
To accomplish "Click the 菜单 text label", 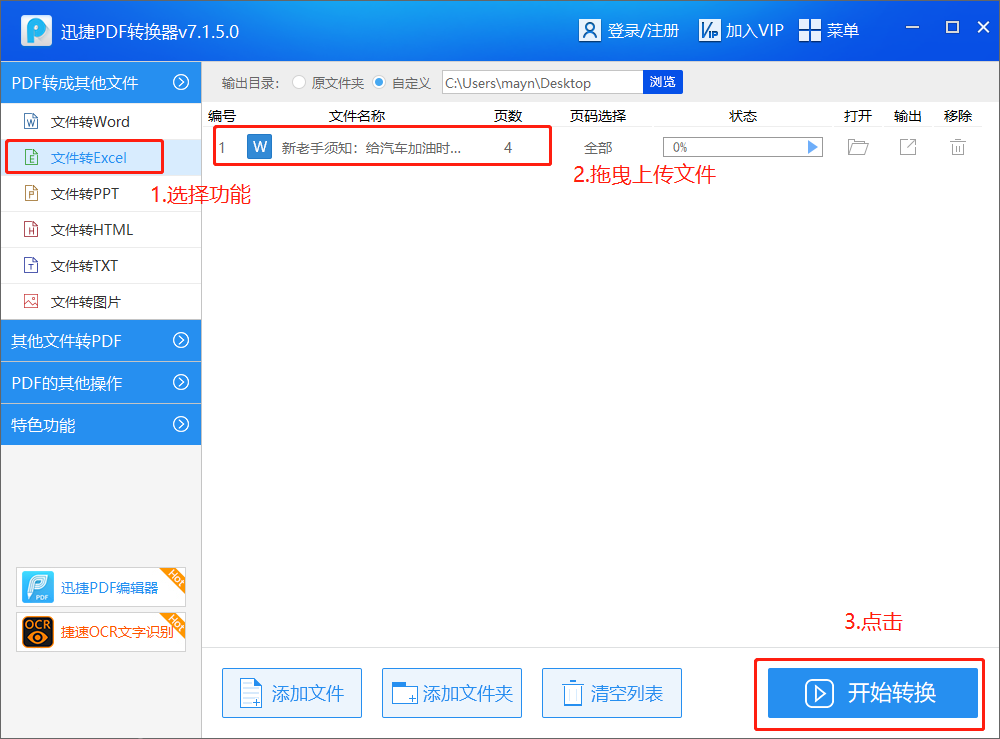I will pyautogui.click(x=842, y=31).
